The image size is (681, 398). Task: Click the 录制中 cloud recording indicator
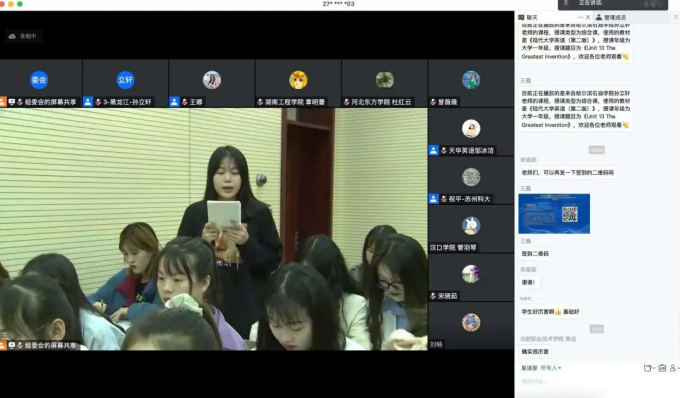click(x=23, y=36)
